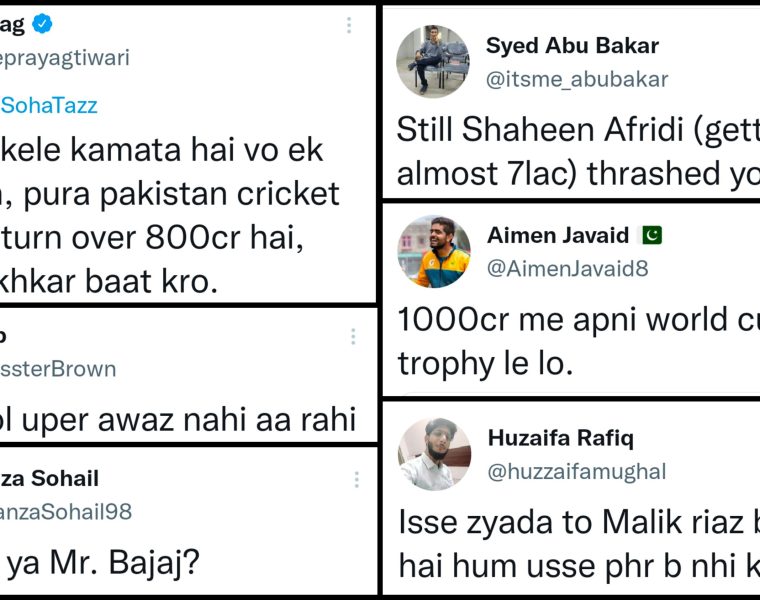Click the @huzzaifamughal handle
Screen dimensions: 760x600
pyautogui.click(x=576, y=471)
